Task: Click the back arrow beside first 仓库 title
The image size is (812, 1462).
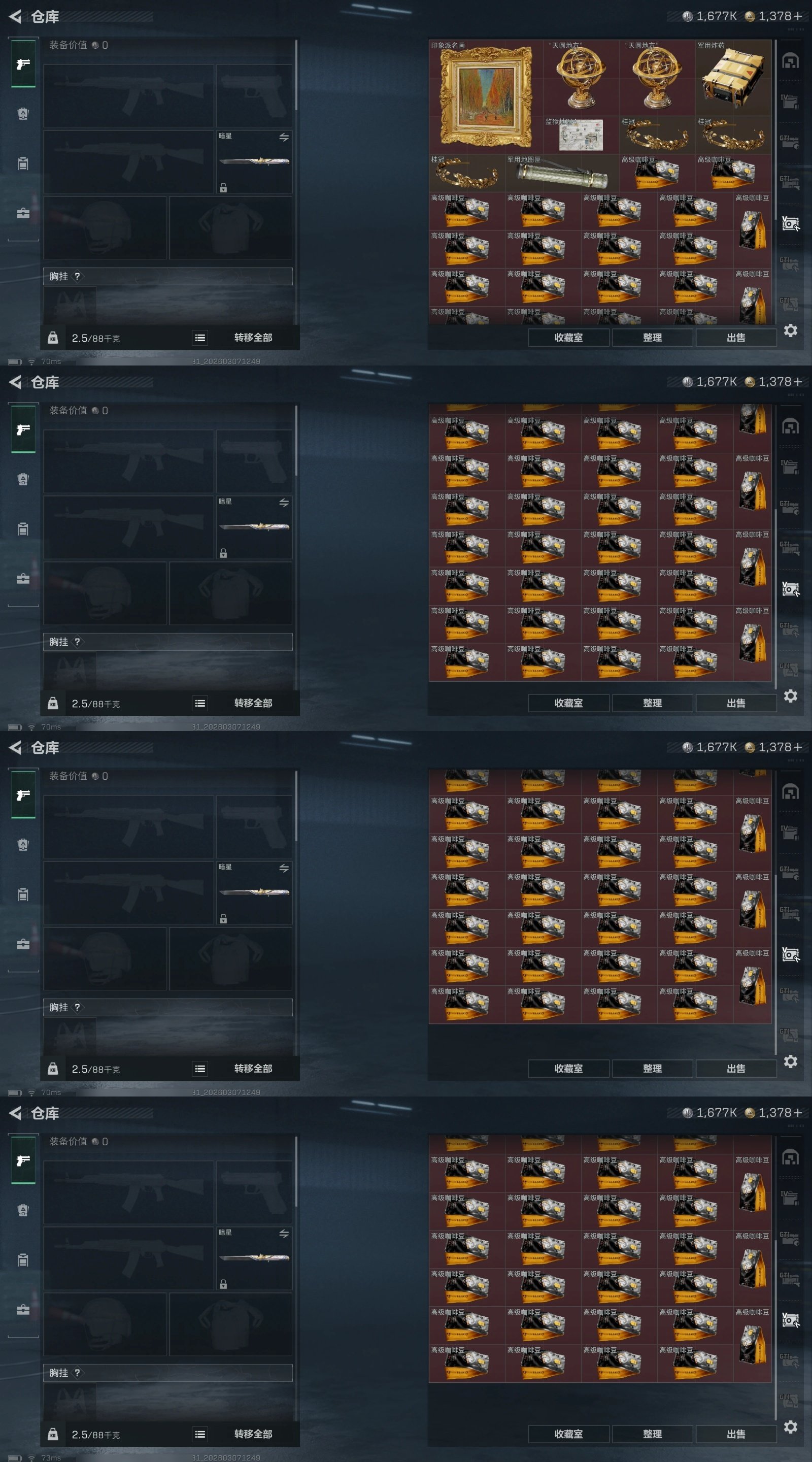Action: pyautogui.click(x=15, y=16)
